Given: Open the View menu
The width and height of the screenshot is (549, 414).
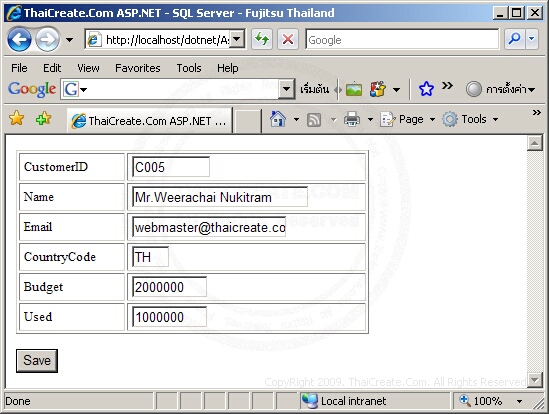Looking at the screenshot, I should point(88,68).
